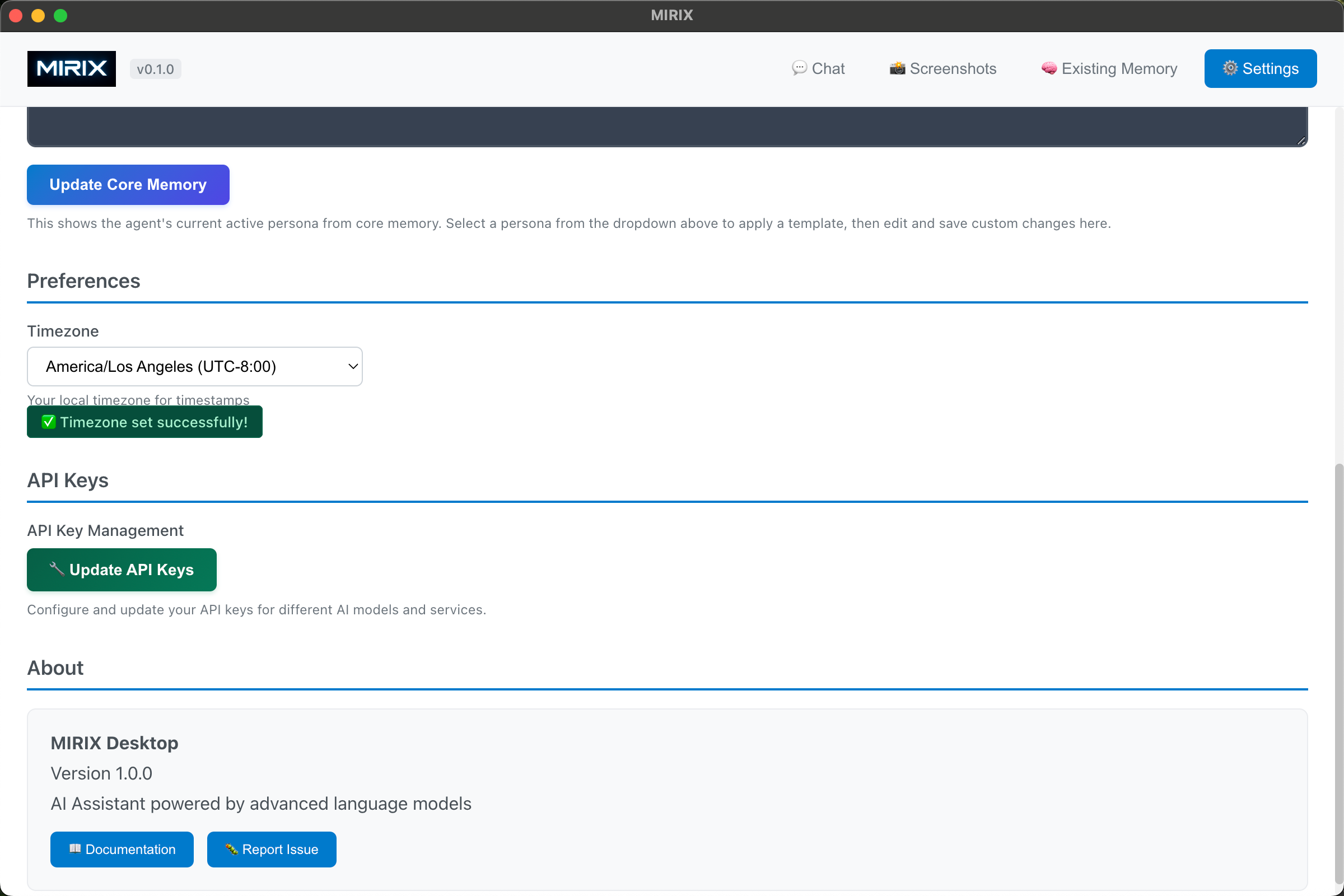This screenshot has height=896, width=1344.
Task: Open the Timezone dropdown
Action: (195, 366)
